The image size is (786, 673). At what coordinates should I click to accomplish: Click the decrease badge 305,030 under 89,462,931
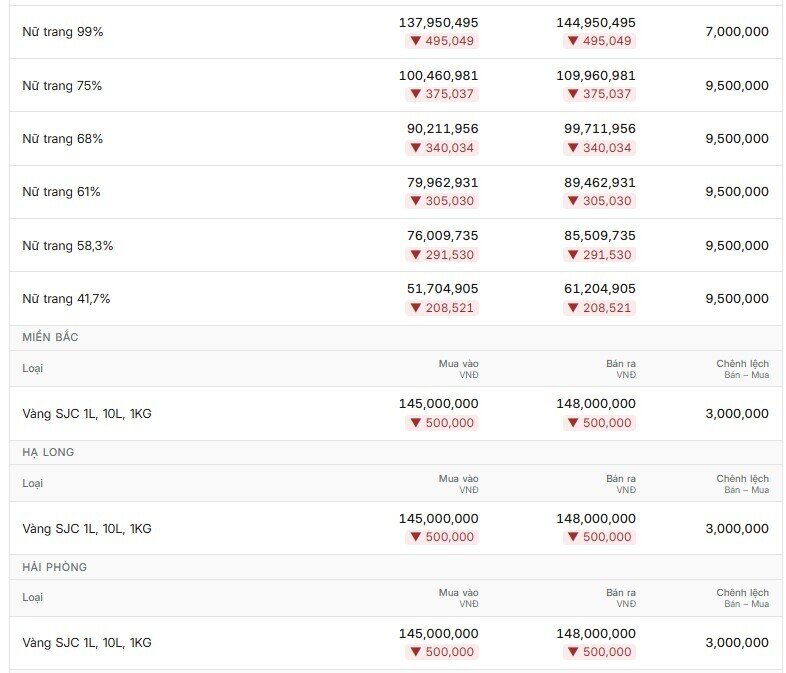[x=600, y=201]
